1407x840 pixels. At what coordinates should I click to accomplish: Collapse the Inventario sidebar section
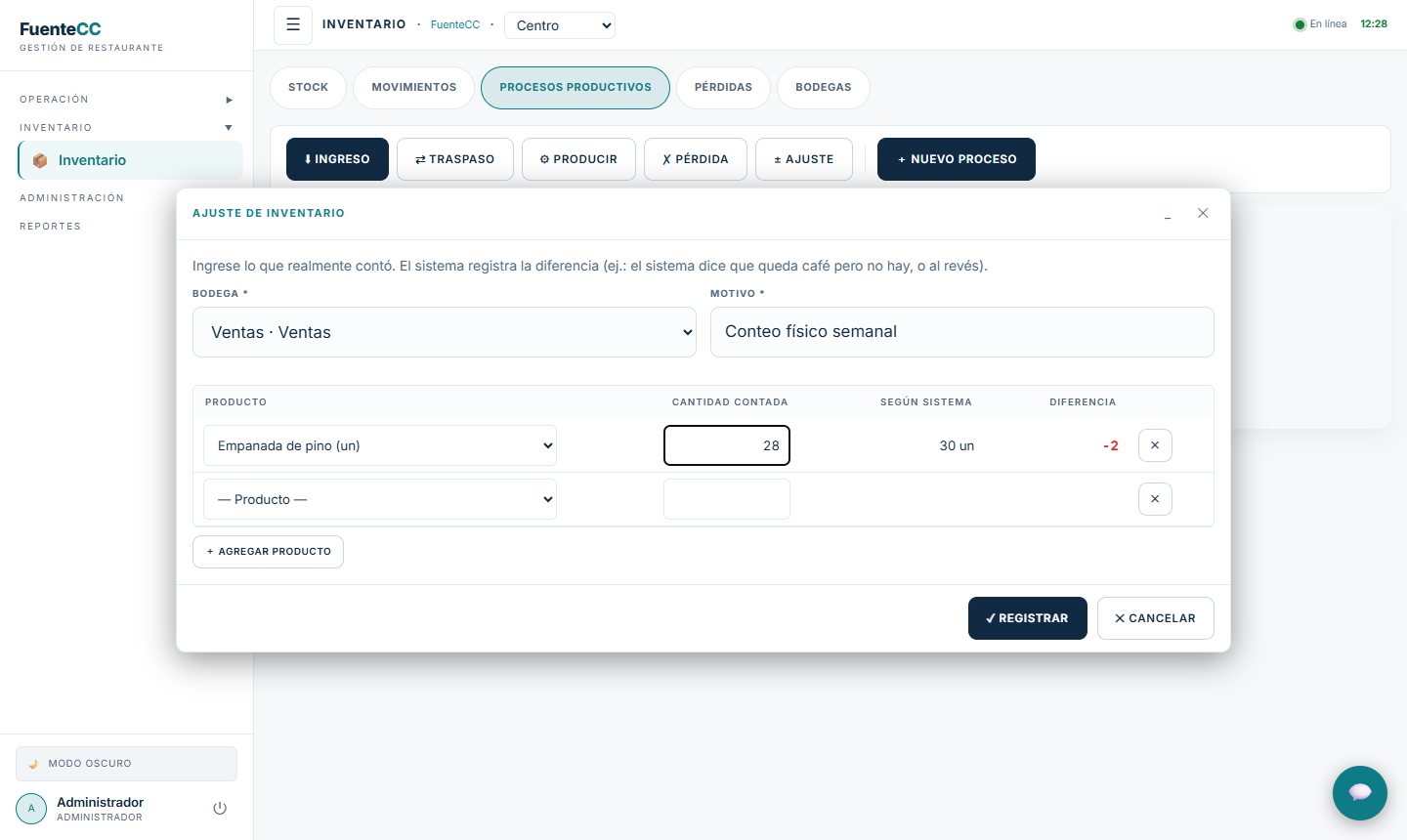(x=126, y=128)
